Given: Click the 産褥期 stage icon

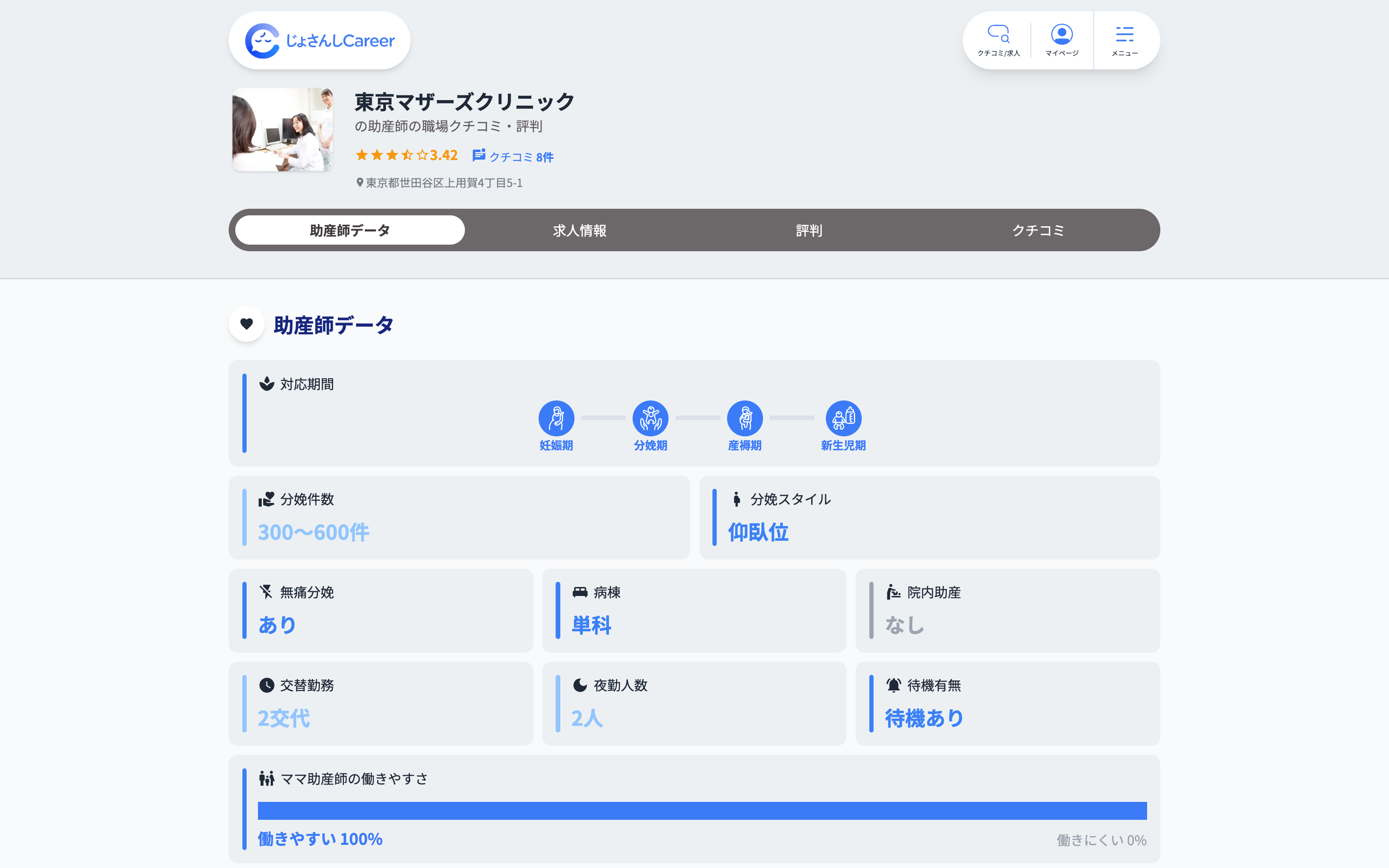Looking at the screenshot, I should (x=745, y=418).
